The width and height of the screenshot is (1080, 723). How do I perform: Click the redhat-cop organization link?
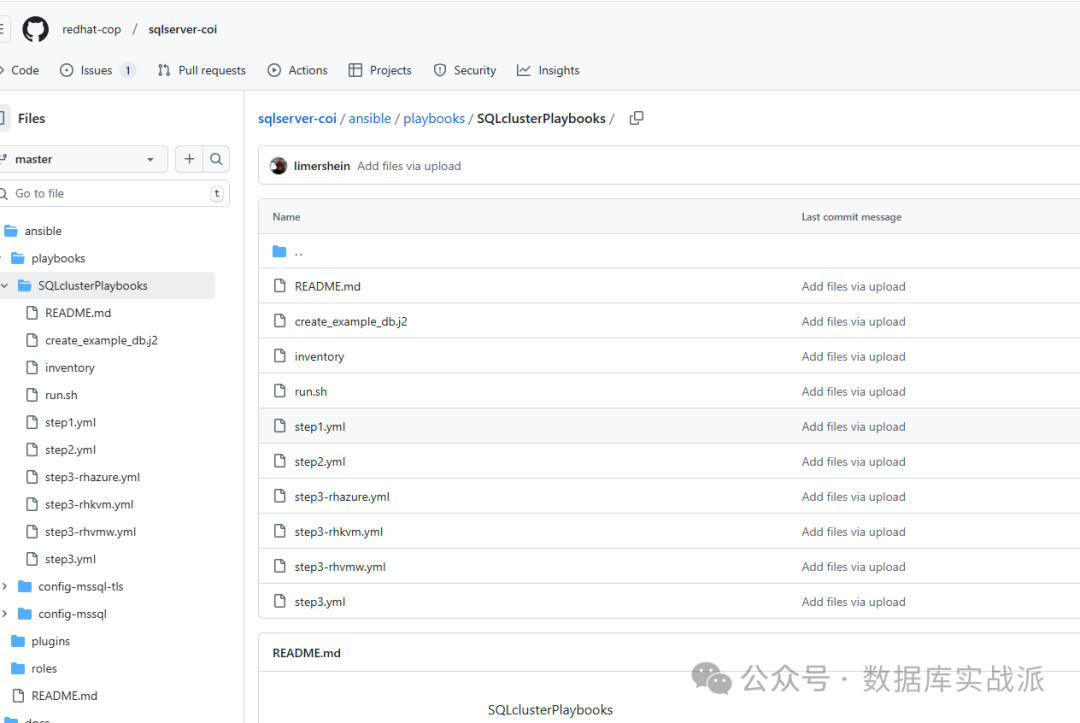click(91, 29)
